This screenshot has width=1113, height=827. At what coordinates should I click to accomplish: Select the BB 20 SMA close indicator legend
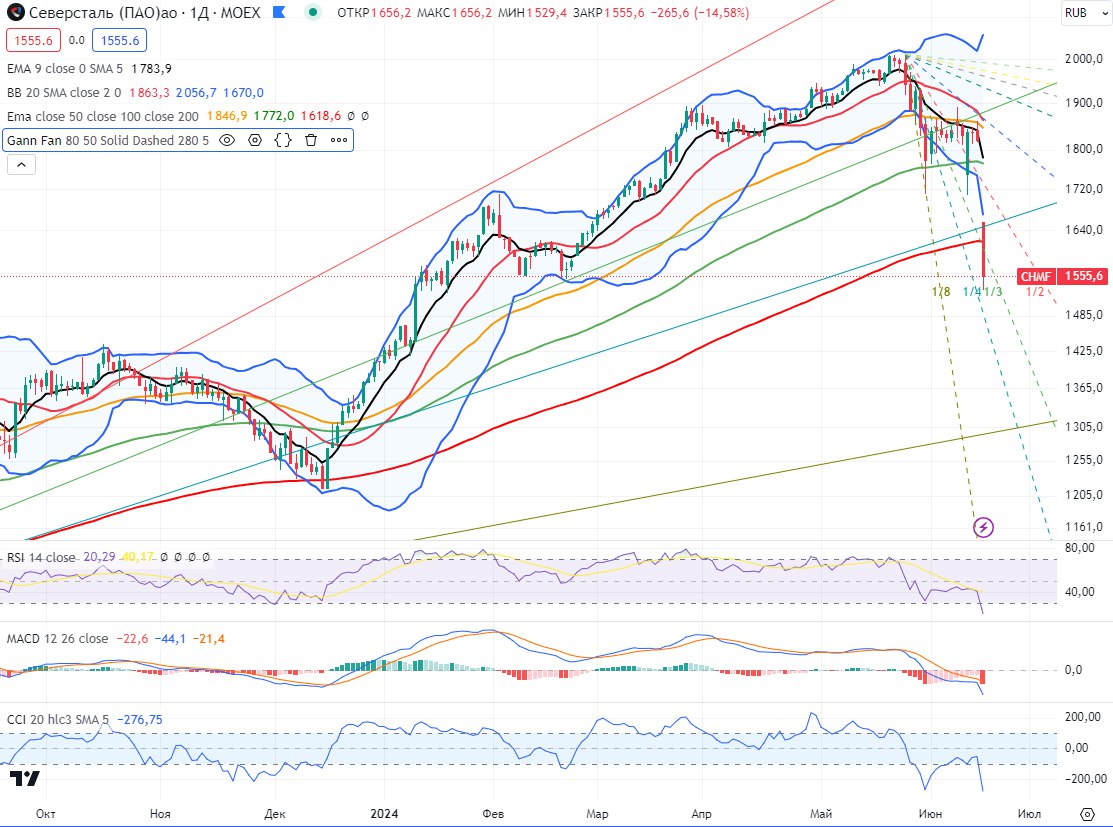click(64, 92)
